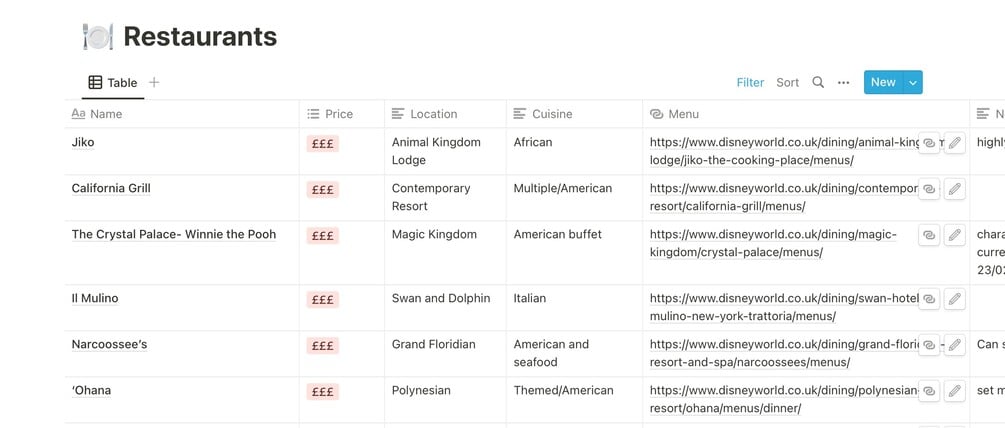Viewport: 1005px width, 428px height.
Task: Click the Sort button
Action: (x=788, y=83)
